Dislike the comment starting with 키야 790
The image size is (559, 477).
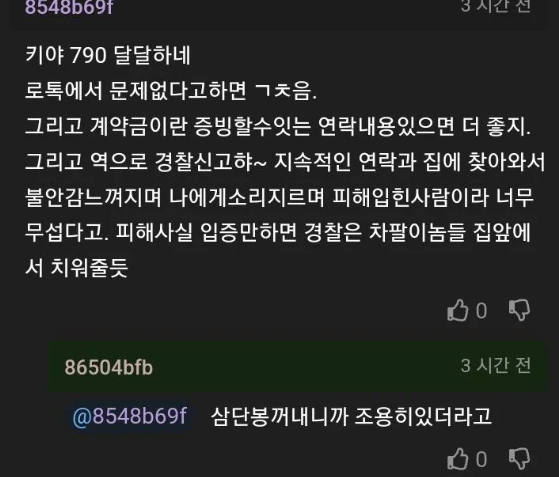tap(519, 310)
